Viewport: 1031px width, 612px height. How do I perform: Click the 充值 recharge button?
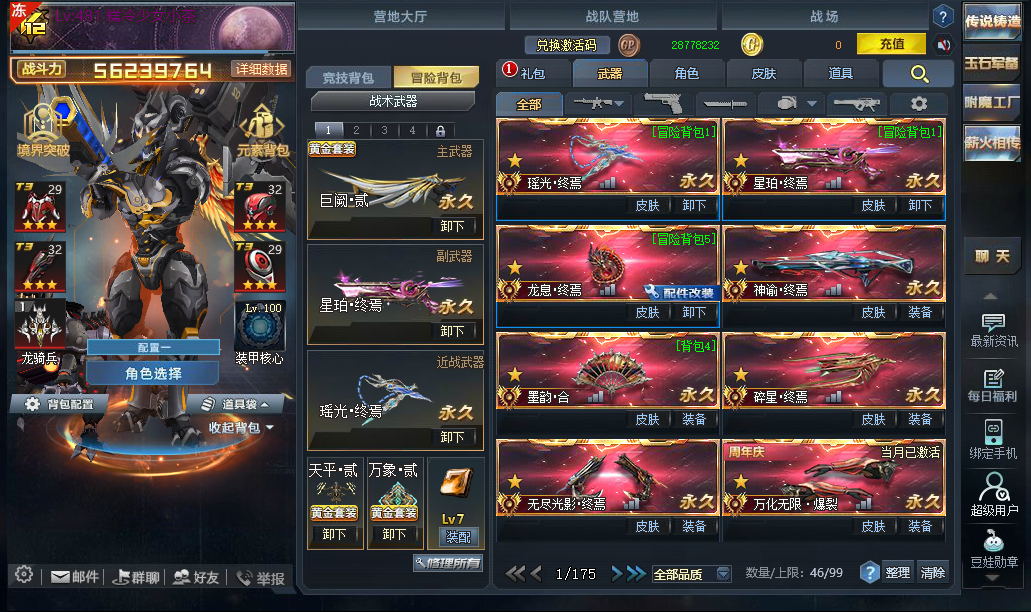892,44
